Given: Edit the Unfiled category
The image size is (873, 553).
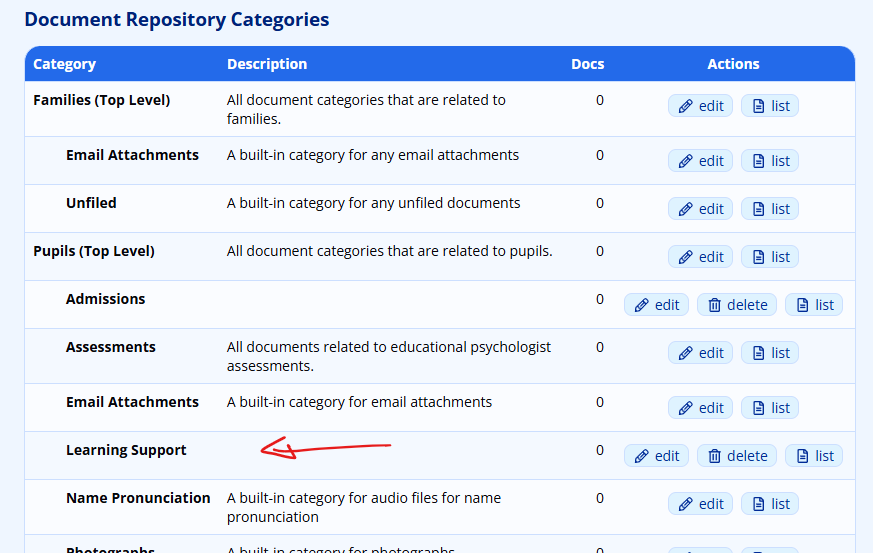Looking at the screenshot, I should coord(700,209).
